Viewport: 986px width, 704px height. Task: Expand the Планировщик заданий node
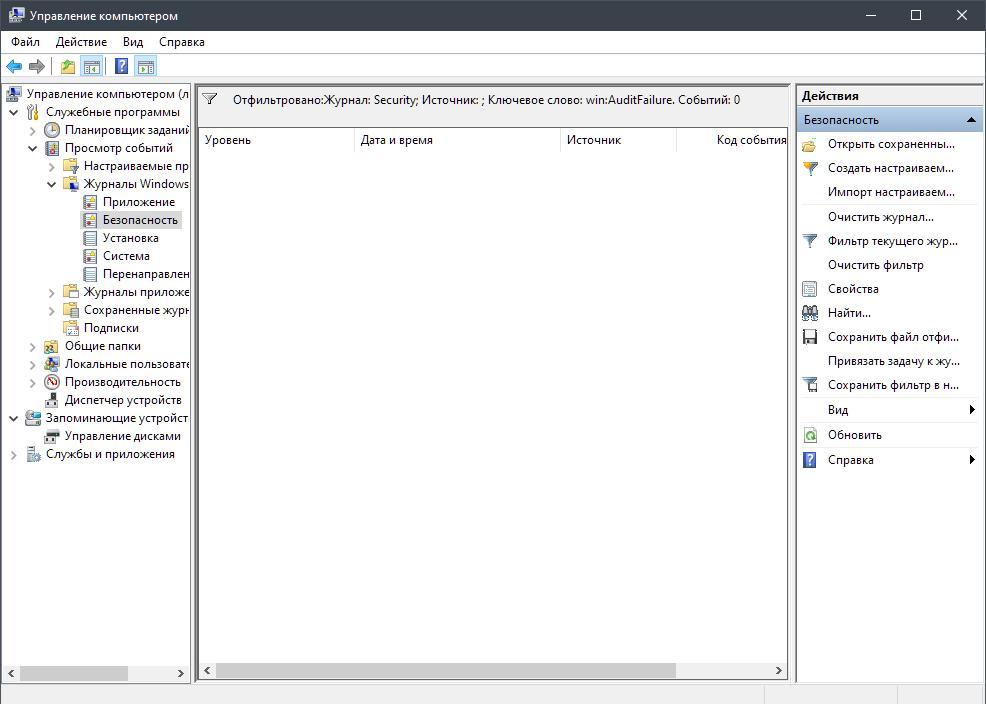(33, 131)
